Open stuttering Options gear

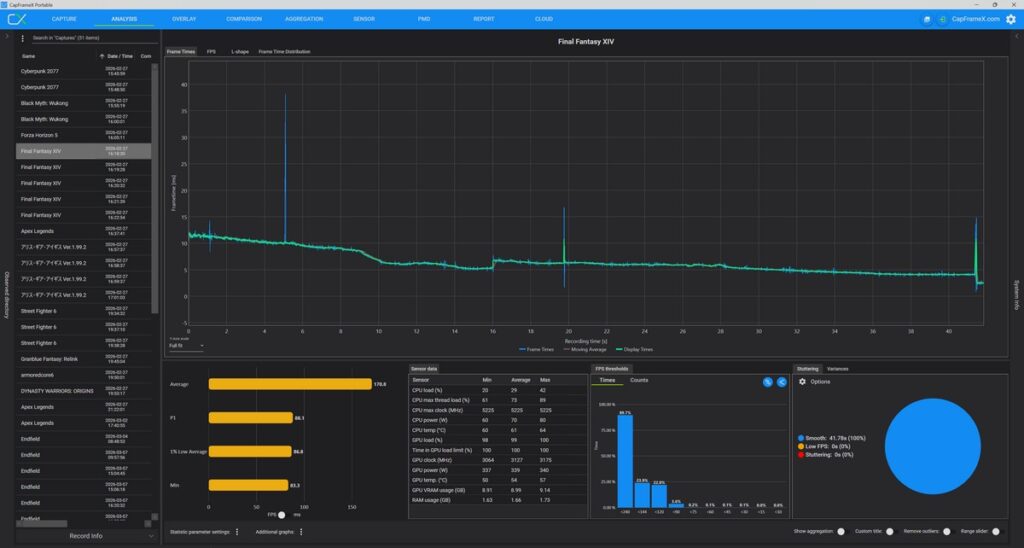(x=802, y=382)
